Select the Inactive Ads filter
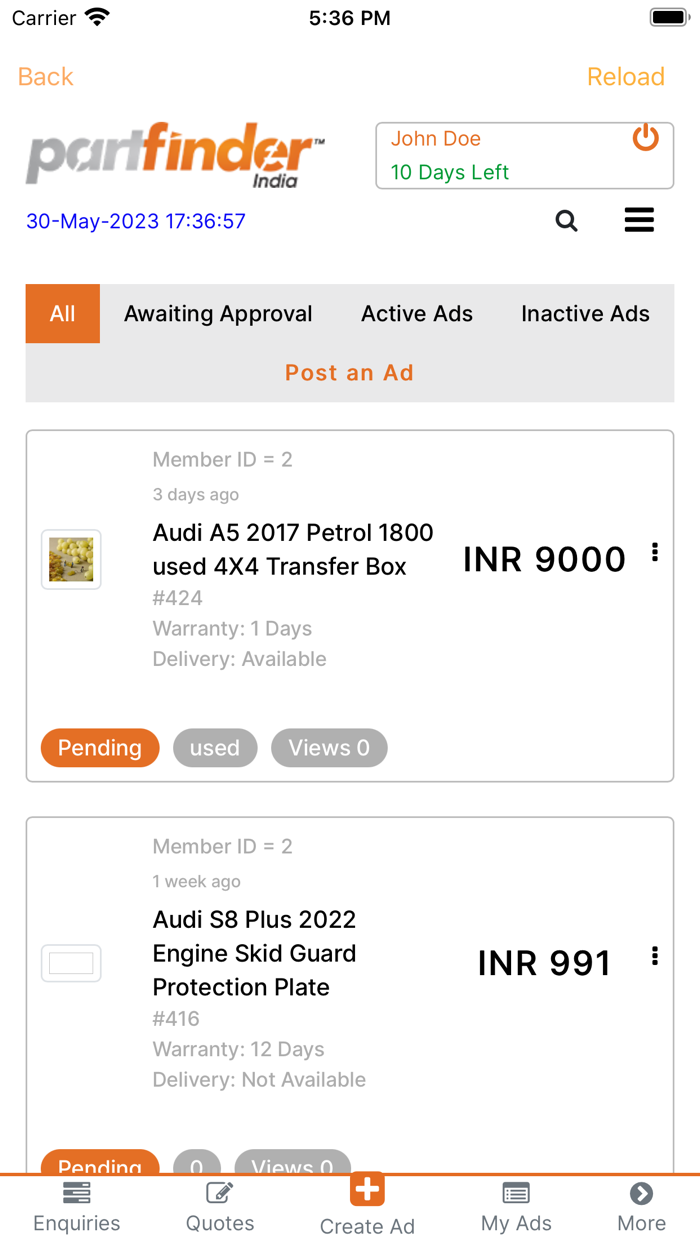Viewport: 700px width, 1244px height. click(585, 313)
